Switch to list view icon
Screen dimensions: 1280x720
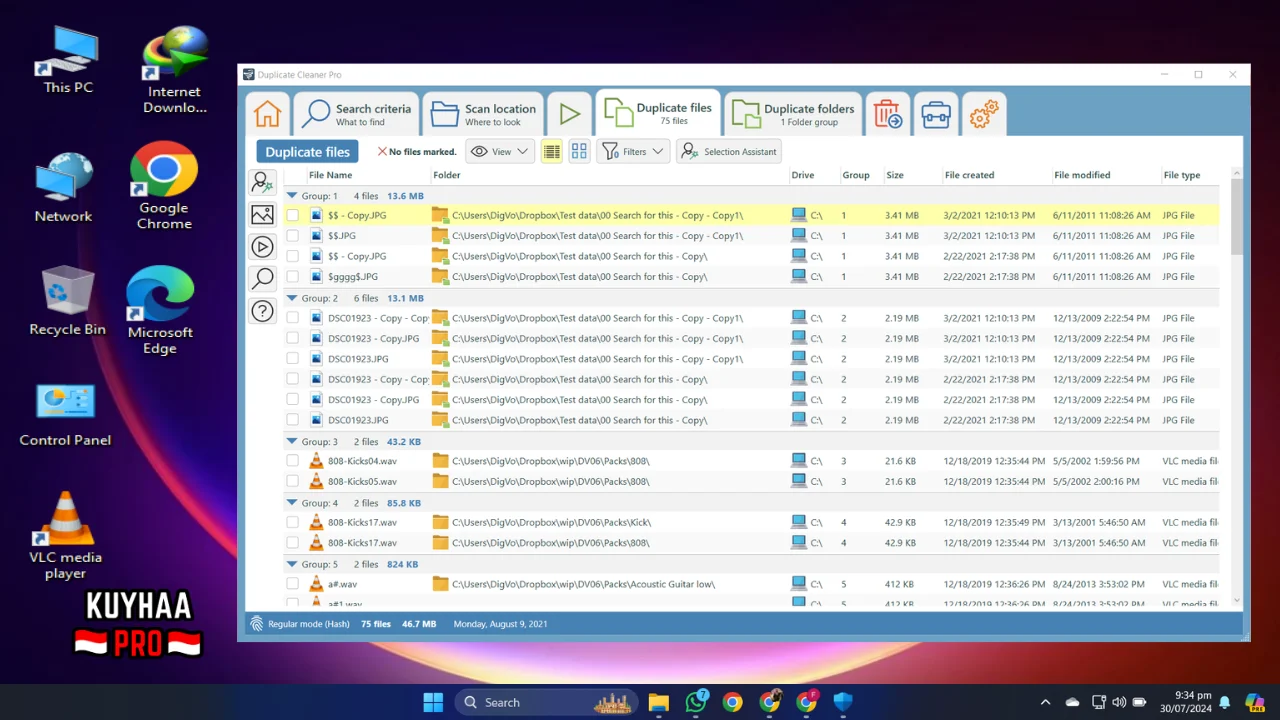551,152
